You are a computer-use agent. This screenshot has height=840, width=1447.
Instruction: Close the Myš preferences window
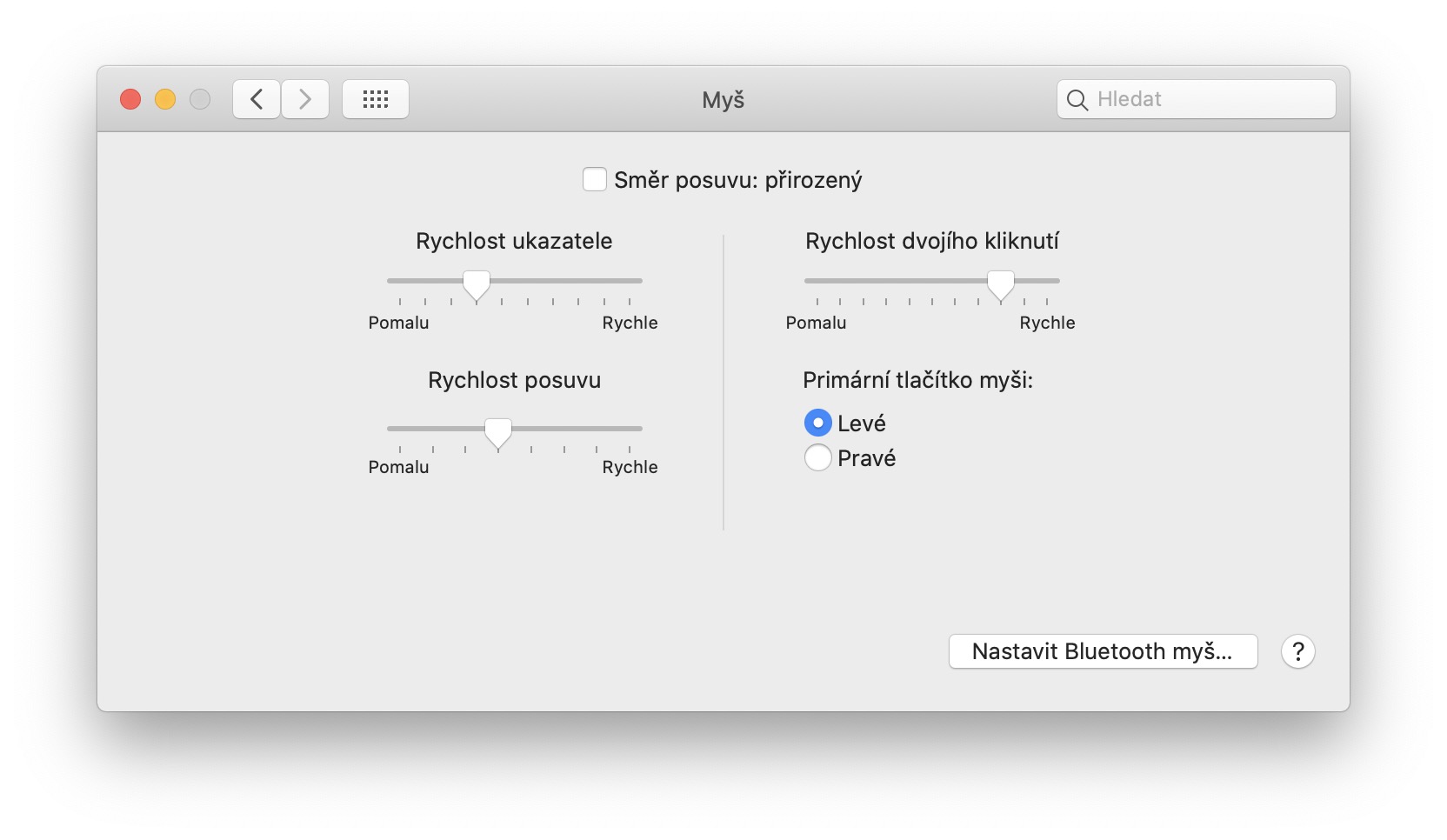[x=130, y=99]
